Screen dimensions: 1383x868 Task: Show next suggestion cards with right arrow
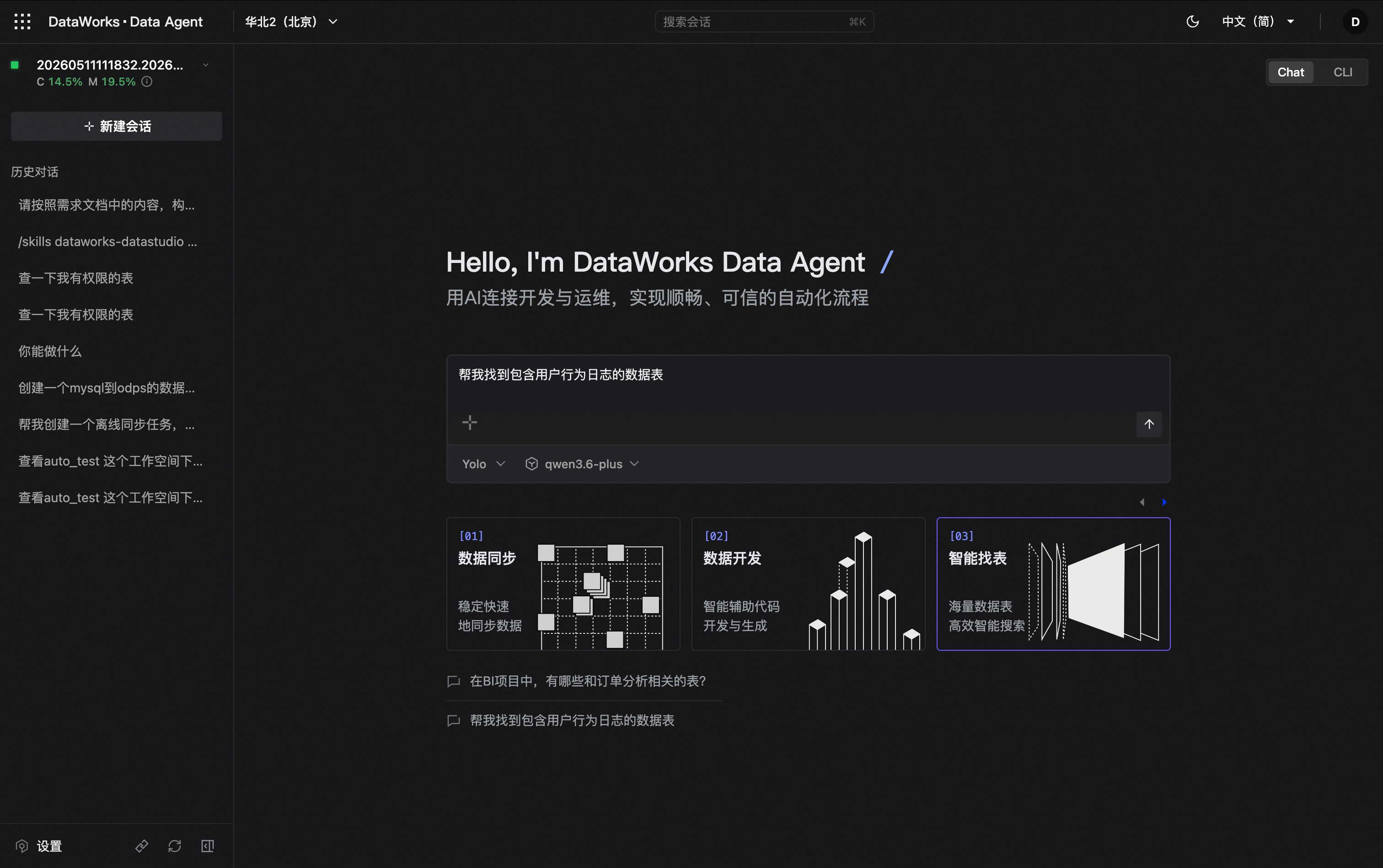pyautogui.click(x=1164, y=502)
